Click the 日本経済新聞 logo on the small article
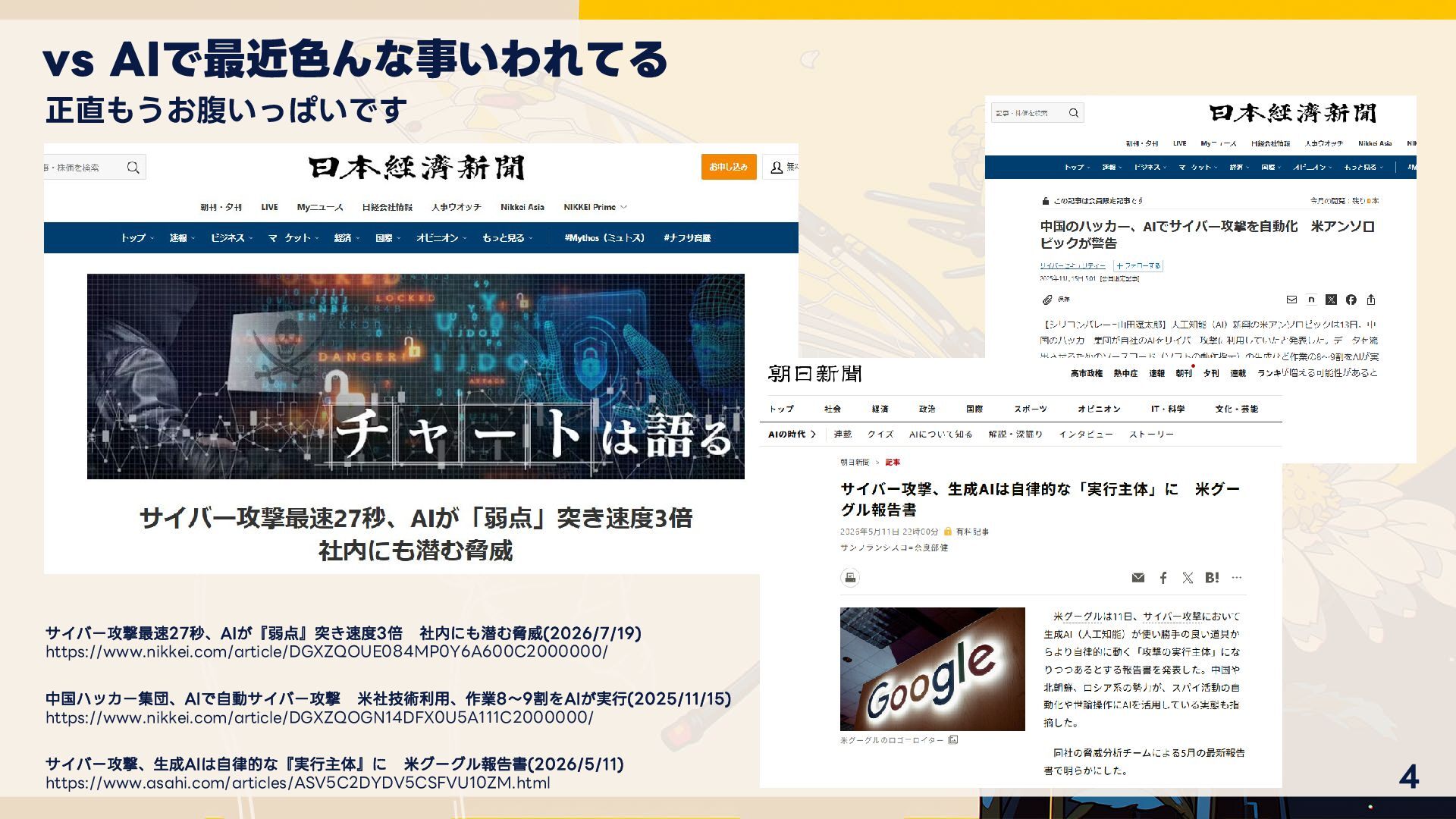Image resolution: width=1456 pixels, height=819 pixels. [x=1292, y=114]
